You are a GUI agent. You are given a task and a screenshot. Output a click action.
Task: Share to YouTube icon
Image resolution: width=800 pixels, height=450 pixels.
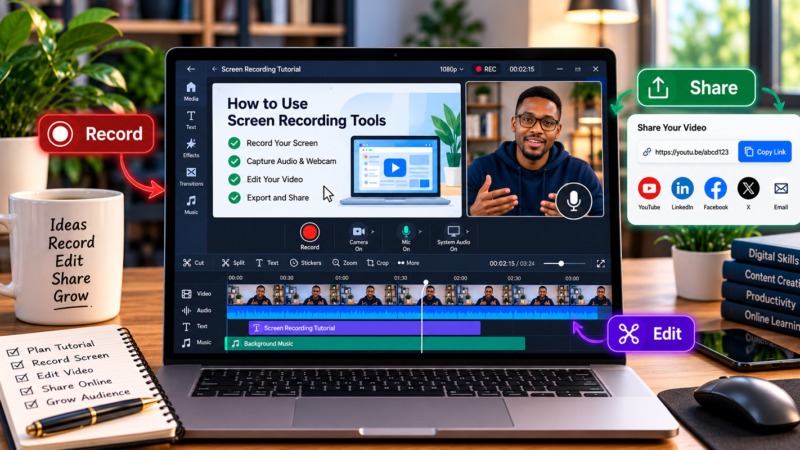pos(649,189)
